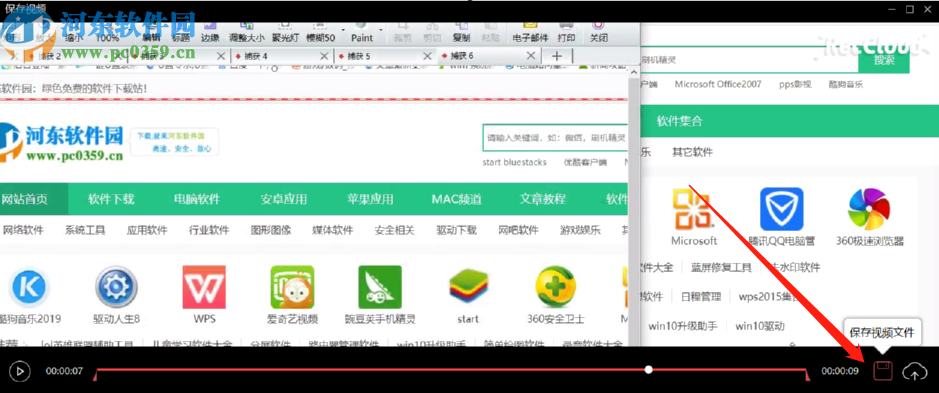Click the 关闭 toolbar icon
The image size is (939, 393).
(x=598, y=32)
